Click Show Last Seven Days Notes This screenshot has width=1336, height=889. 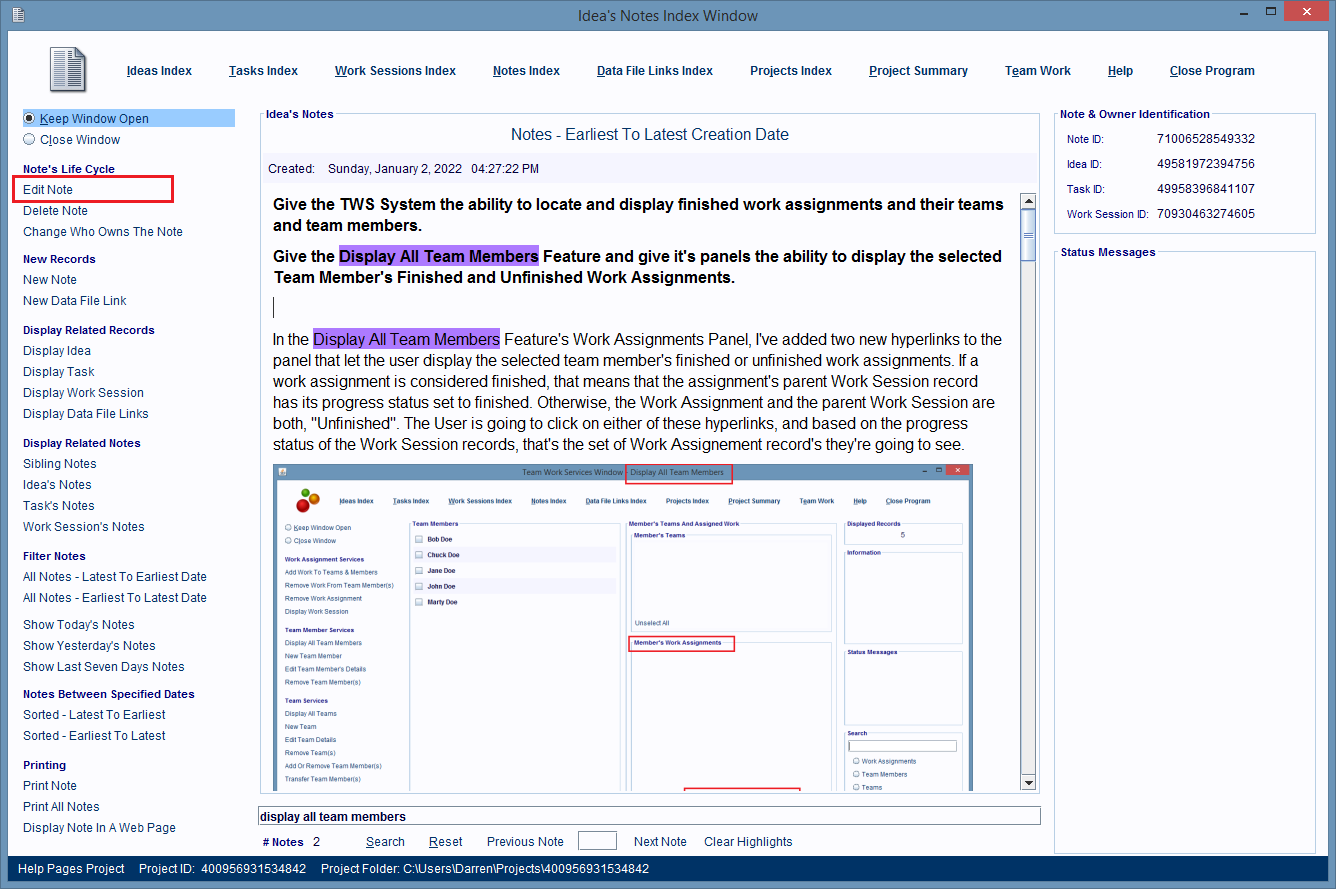(x=104, y=667)
